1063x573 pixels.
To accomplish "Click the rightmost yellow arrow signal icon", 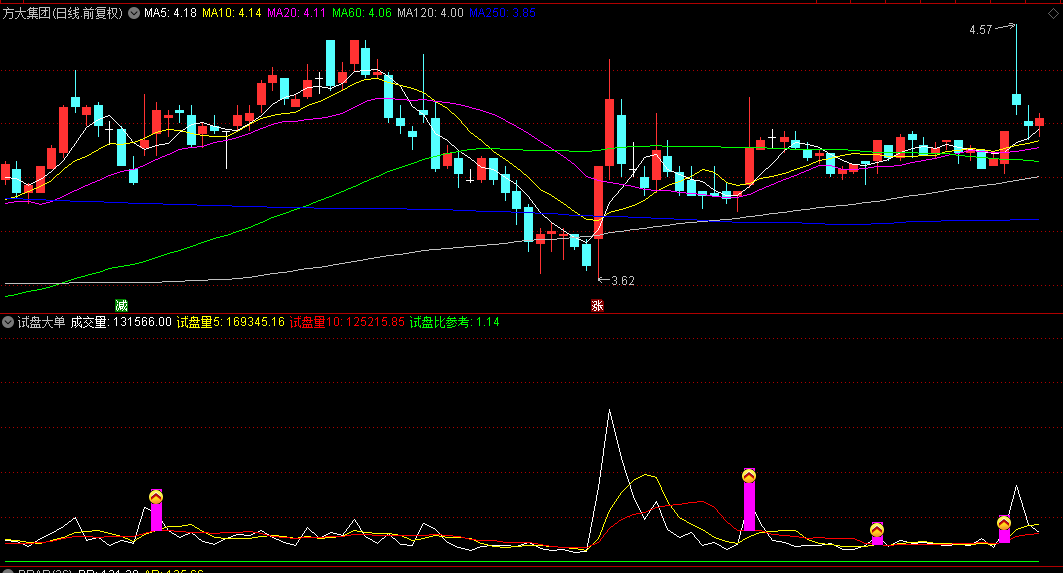I will tap(1004, 523).
